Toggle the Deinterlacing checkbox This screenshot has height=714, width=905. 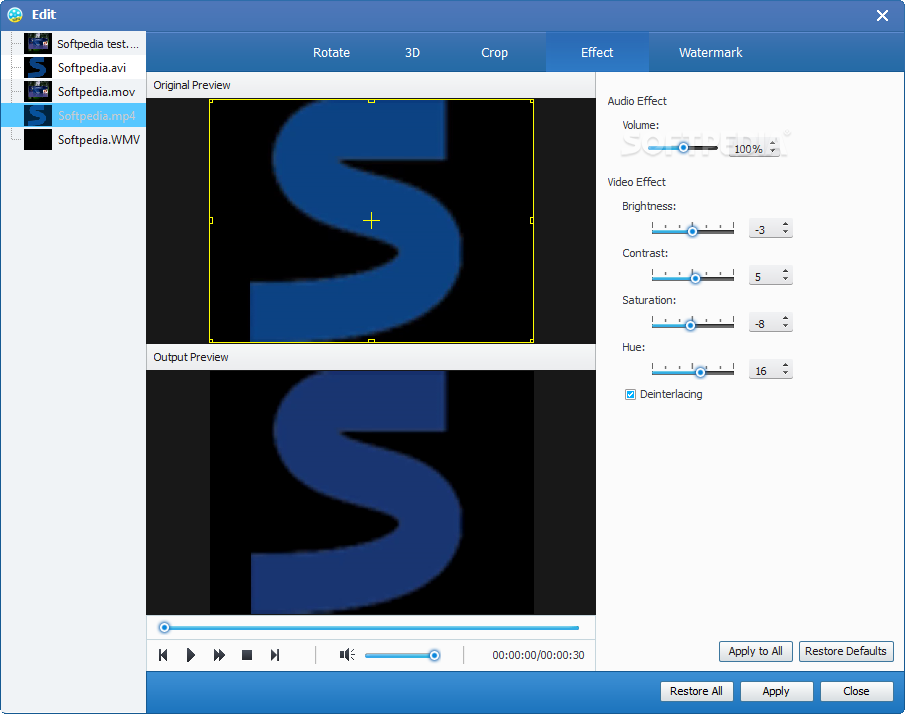pos(630,394)
